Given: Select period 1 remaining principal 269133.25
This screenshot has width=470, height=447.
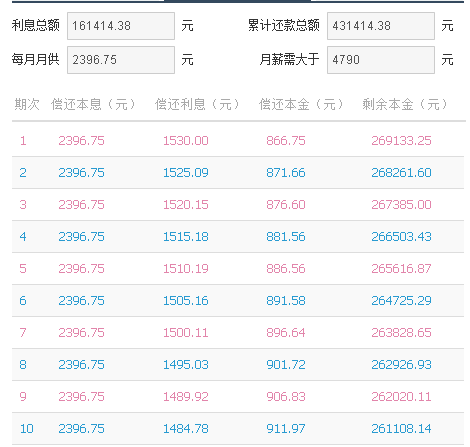Looking at the screenshot, I should tap(401, 141).
